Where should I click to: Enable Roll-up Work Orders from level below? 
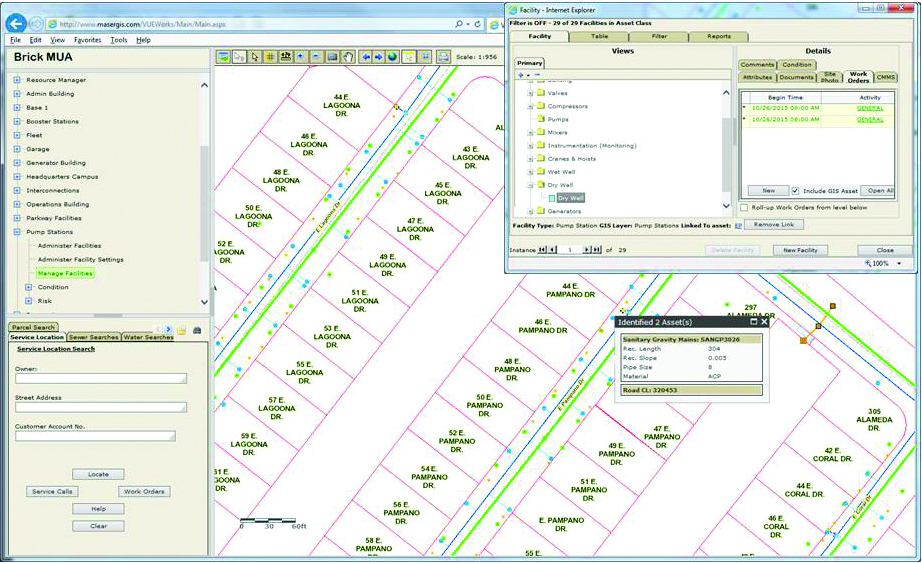click(x=743, y=207)
